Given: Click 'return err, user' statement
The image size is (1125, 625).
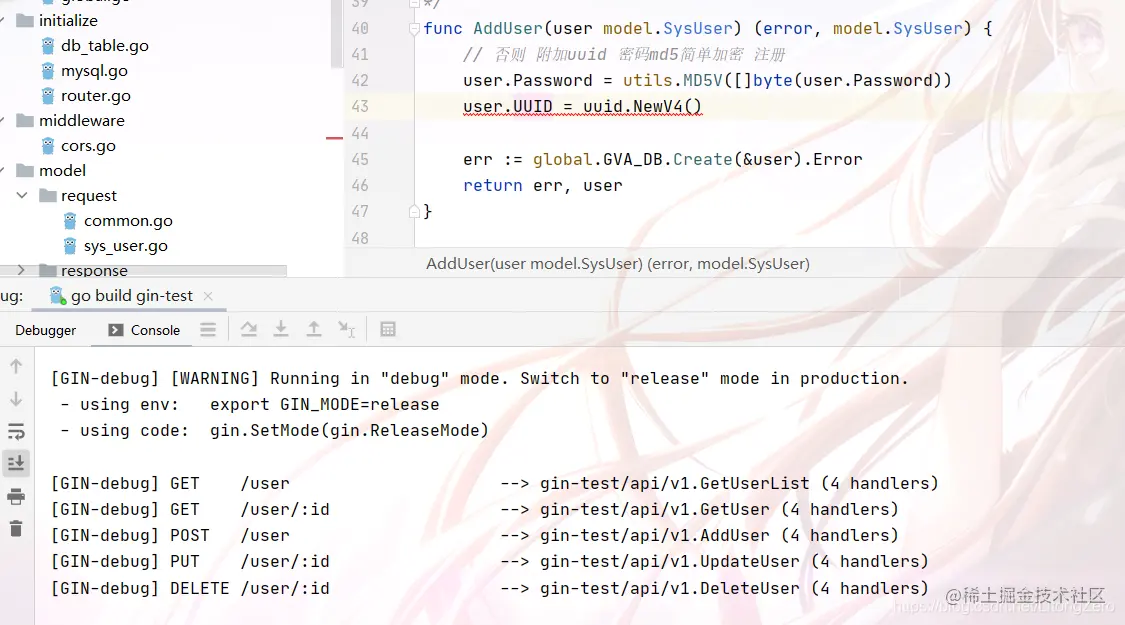Looking at the screenshot, I should [542, 186].
